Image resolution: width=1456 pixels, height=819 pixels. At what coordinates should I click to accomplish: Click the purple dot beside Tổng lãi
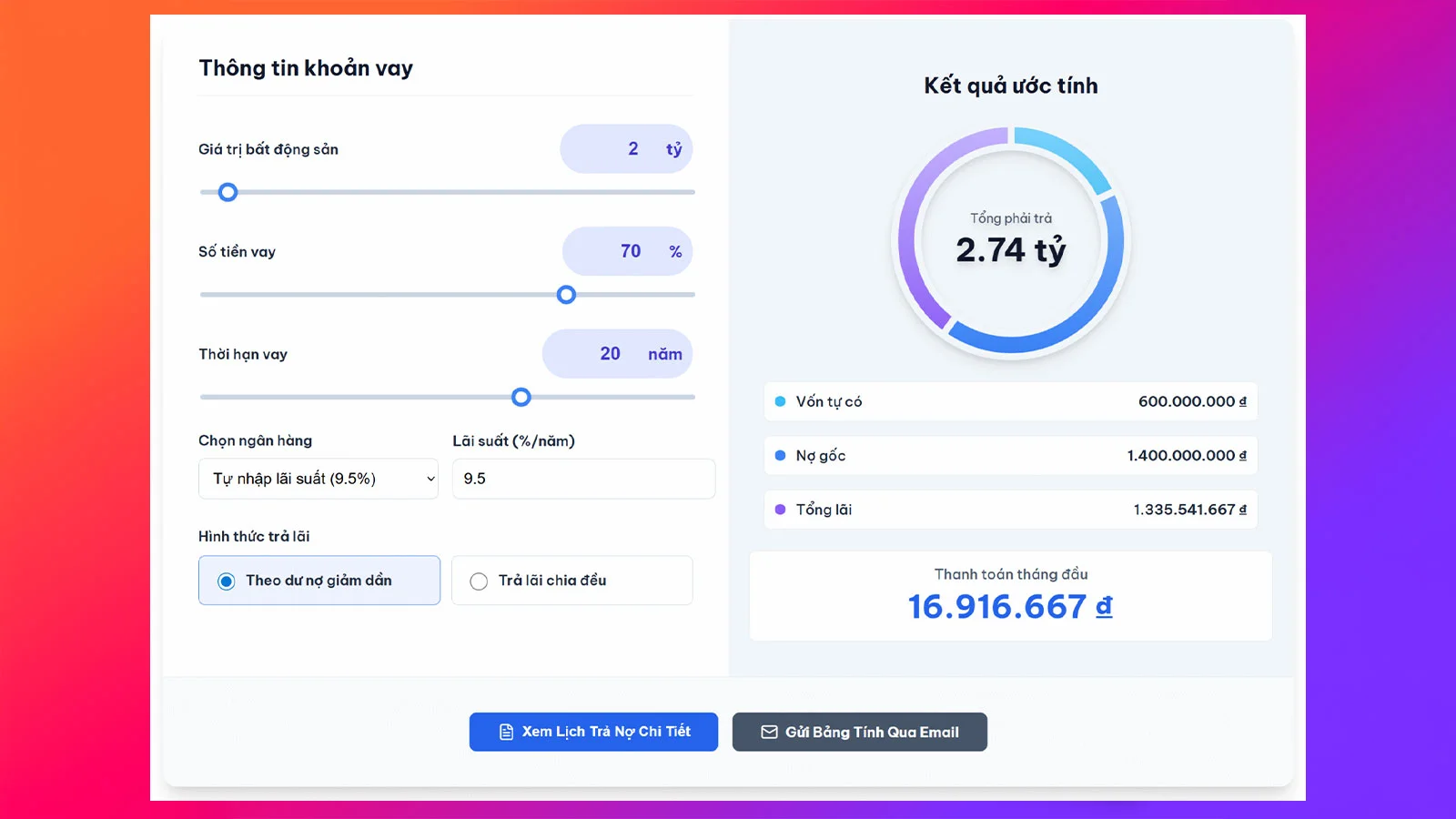click(780, 510)
